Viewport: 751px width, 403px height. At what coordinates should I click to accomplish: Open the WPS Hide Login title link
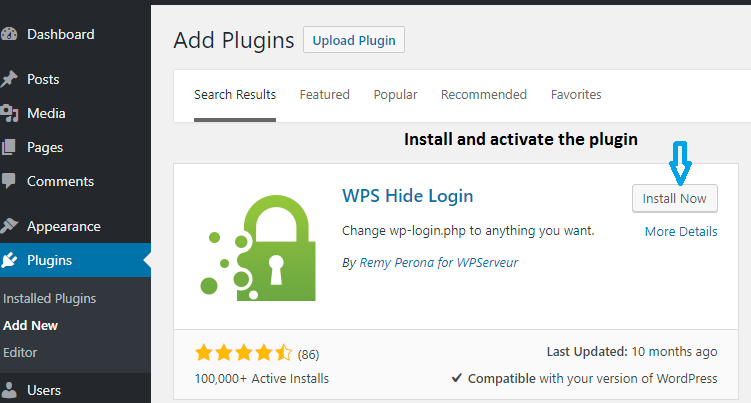pyautogui.click(x=407, y=195)
